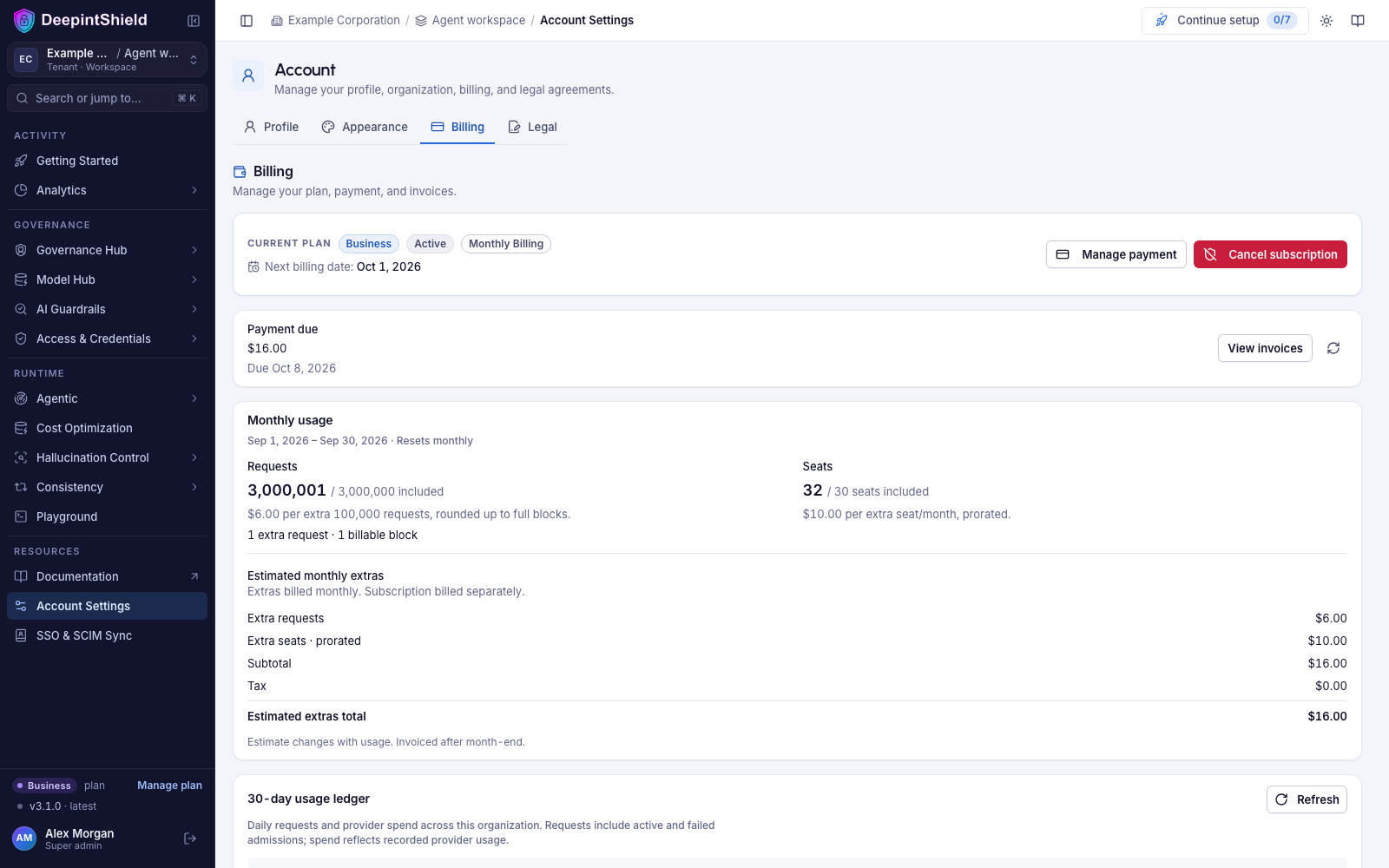Switch to the Profile tab
1389x868 pixels.
point(271,127)
